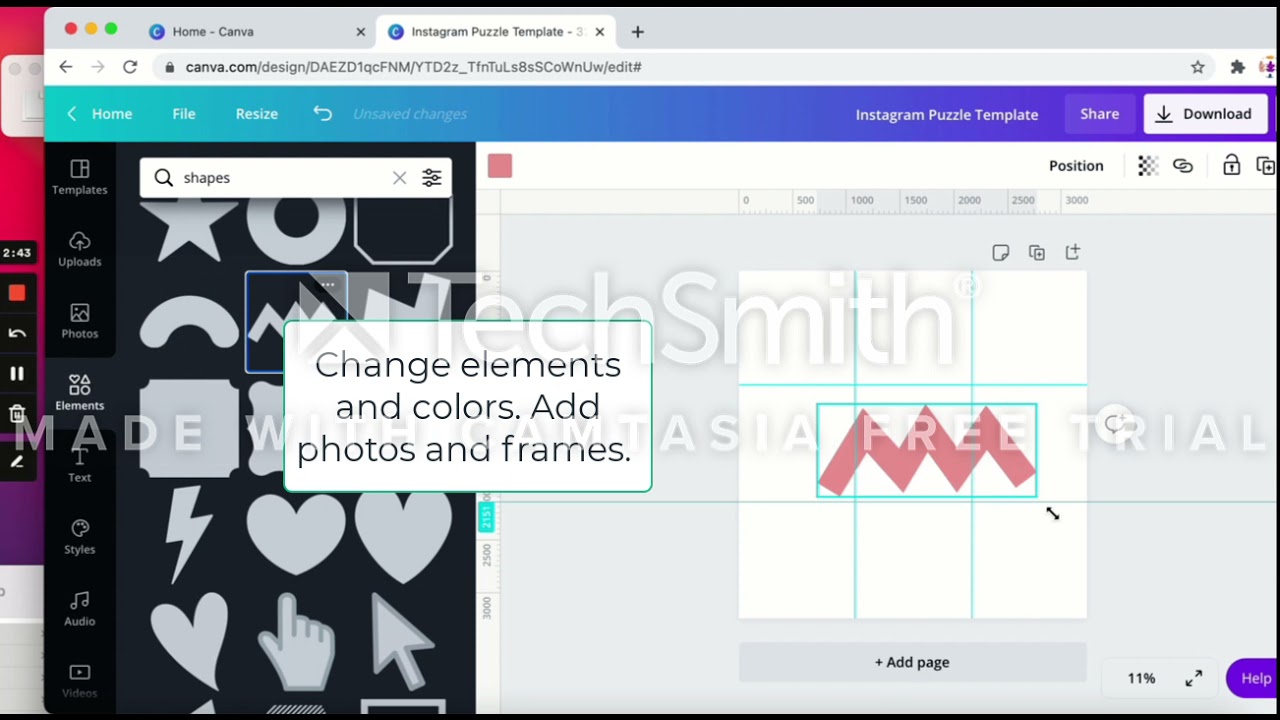
Task: Enter fullscreen presentation mode
Action: click(1193, 678)
